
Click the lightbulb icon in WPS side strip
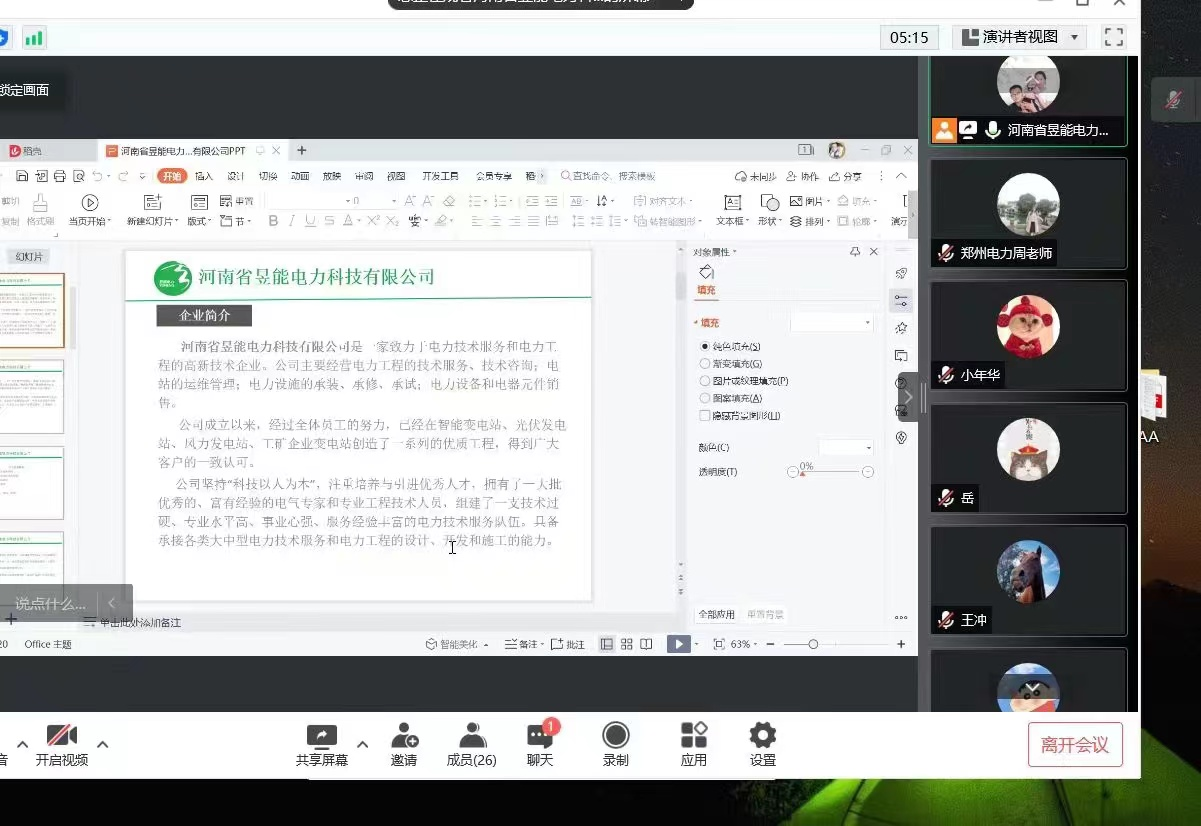[x=901, y=438]
